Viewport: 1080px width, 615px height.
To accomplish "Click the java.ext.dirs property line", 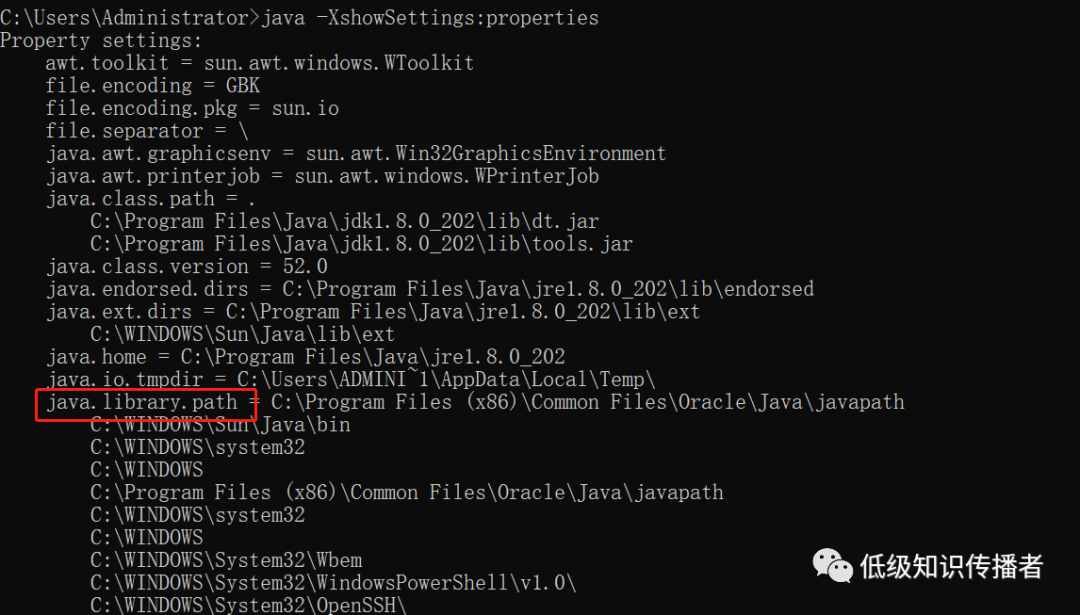I will pos(373,311).
